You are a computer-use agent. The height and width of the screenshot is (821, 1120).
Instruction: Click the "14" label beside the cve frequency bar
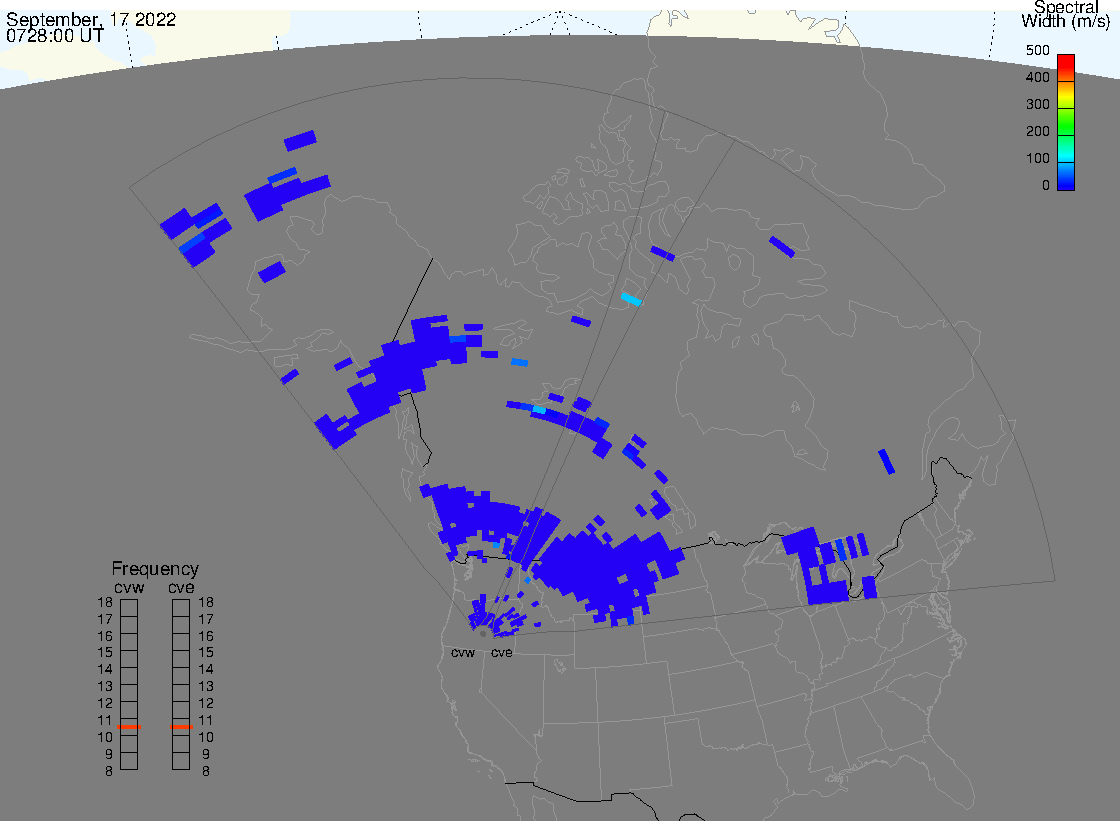(206, 670)
